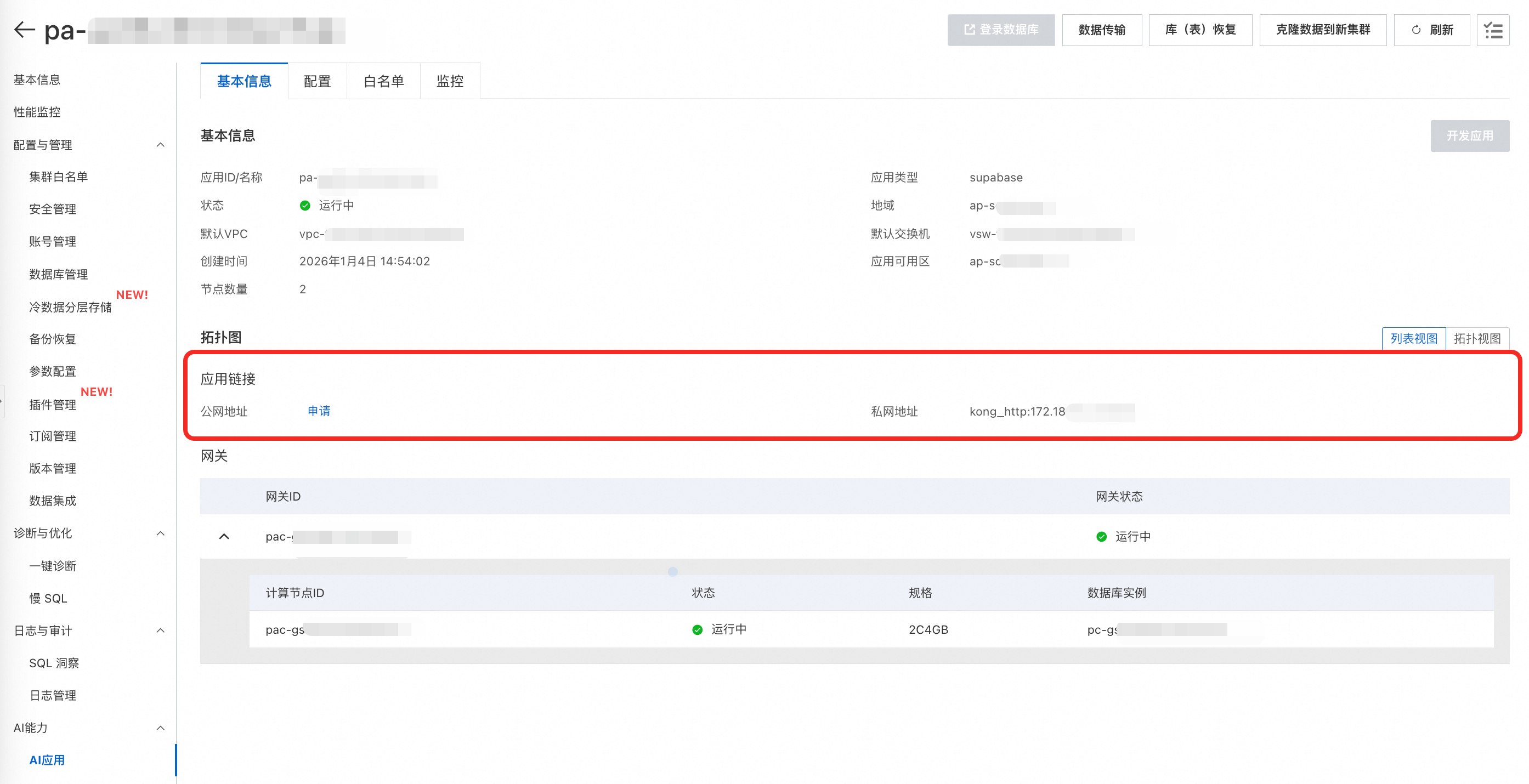
Task: Open the 配置 tab
Action: coord(317,81)
